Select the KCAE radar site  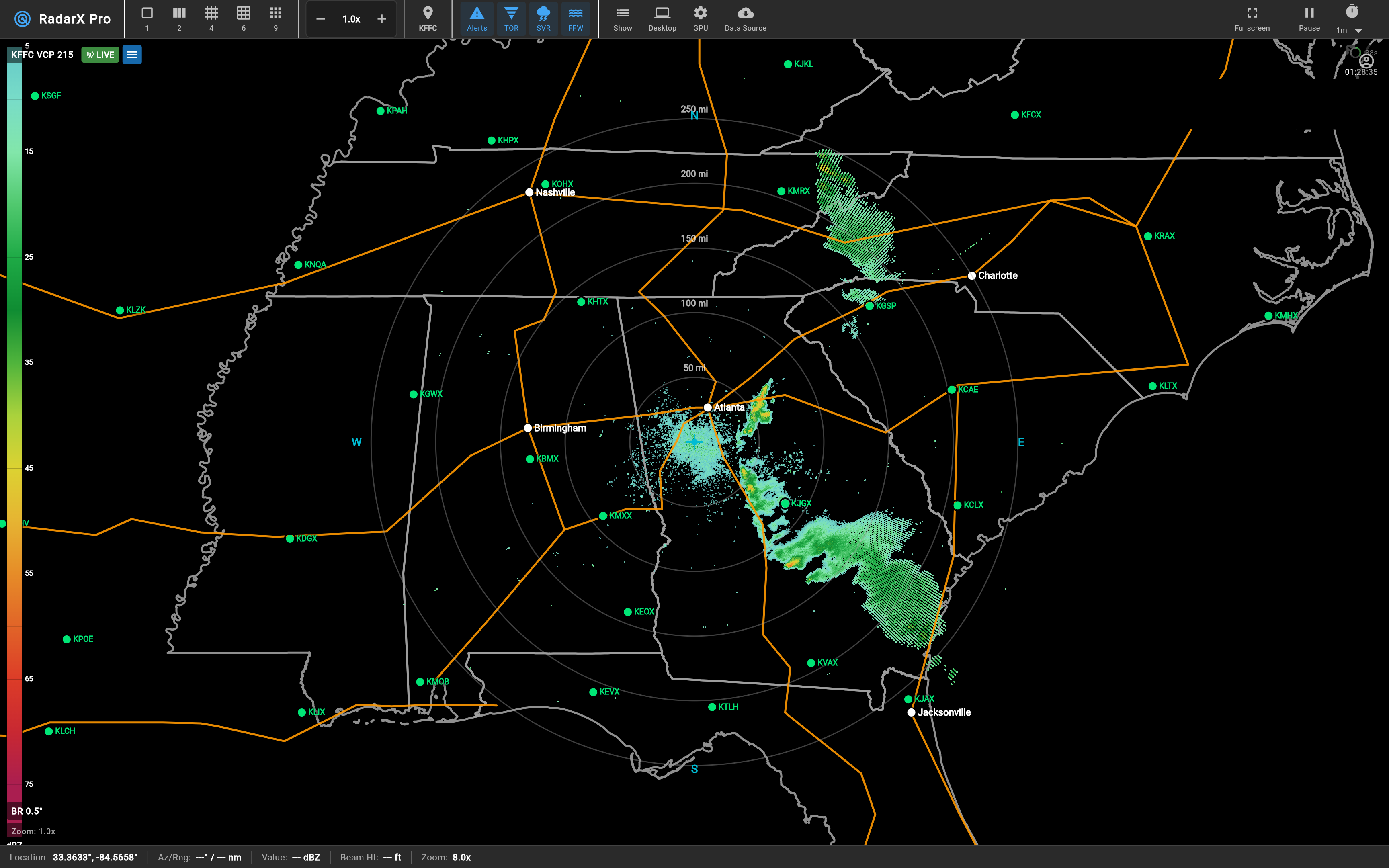(952, 390)
